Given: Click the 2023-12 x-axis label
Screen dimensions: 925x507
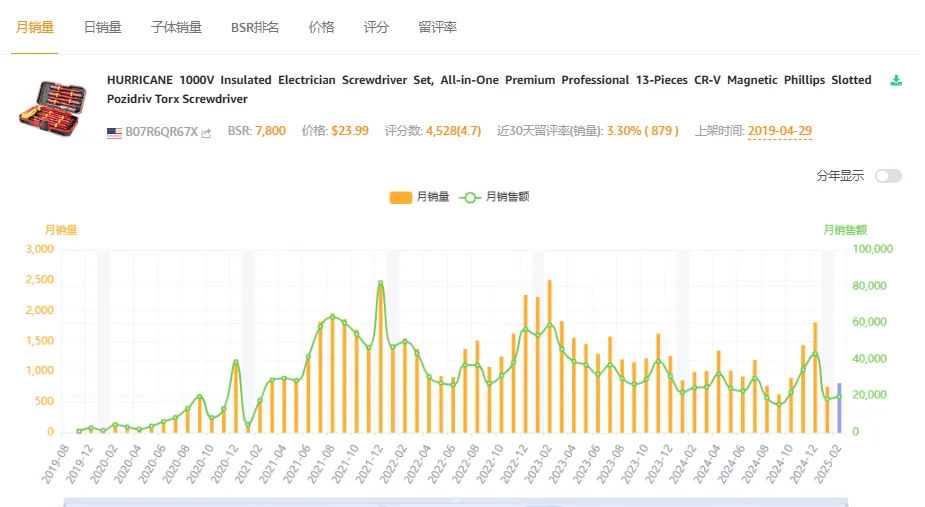Looking at the screenshot, I should [659, 465].
